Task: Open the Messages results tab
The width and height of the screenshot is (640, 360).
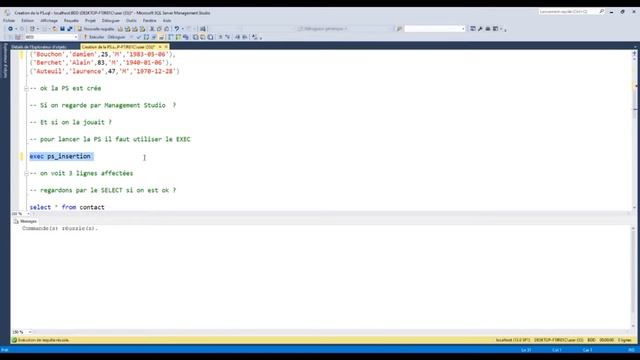Action: coord(25,221)
